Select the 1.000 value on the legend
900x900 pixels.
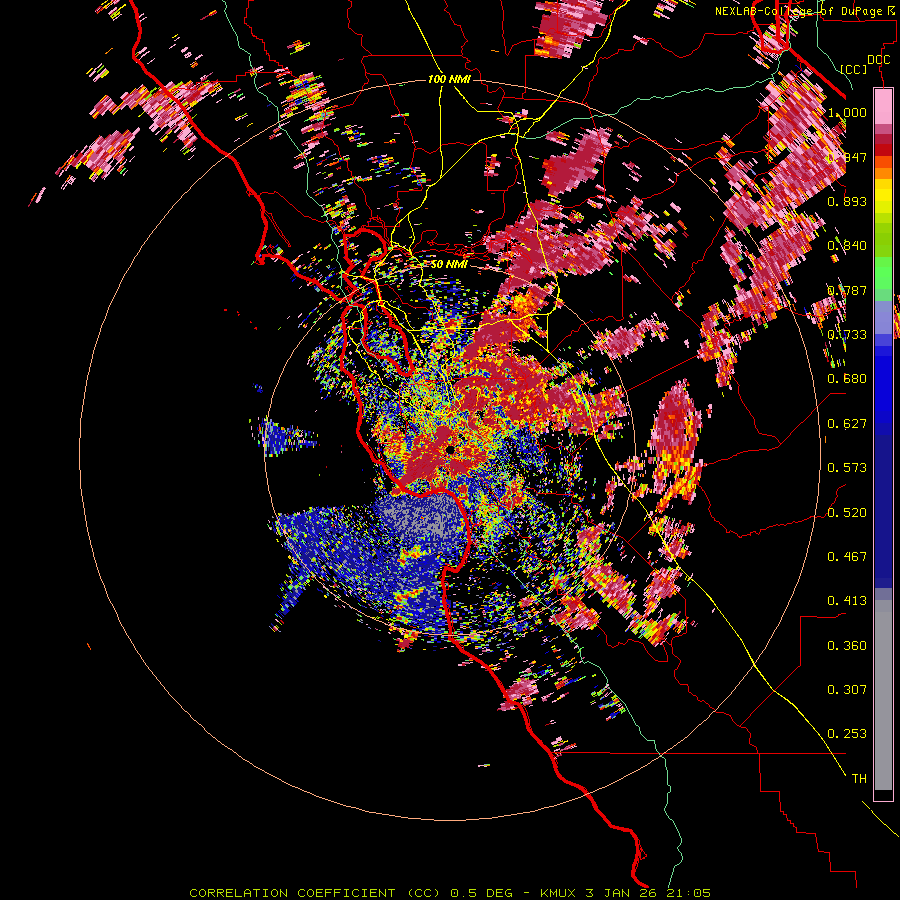point(847,112)
